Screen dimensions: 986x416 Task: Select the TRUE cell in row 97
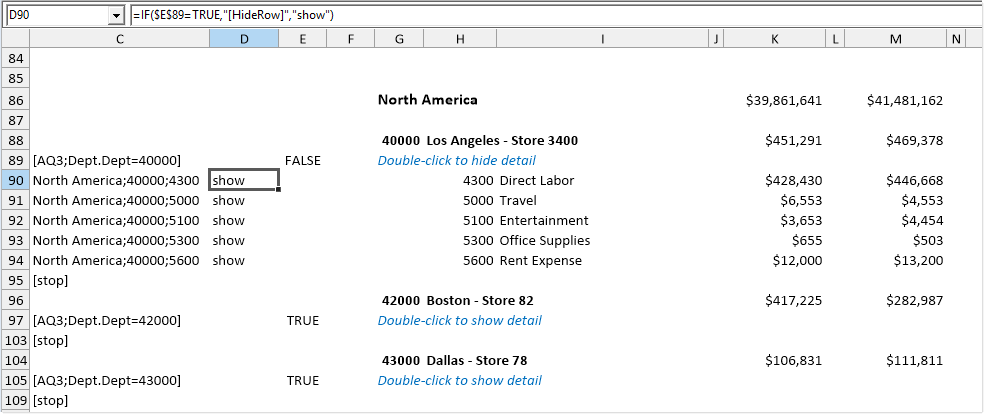click(x=302, y=321)
